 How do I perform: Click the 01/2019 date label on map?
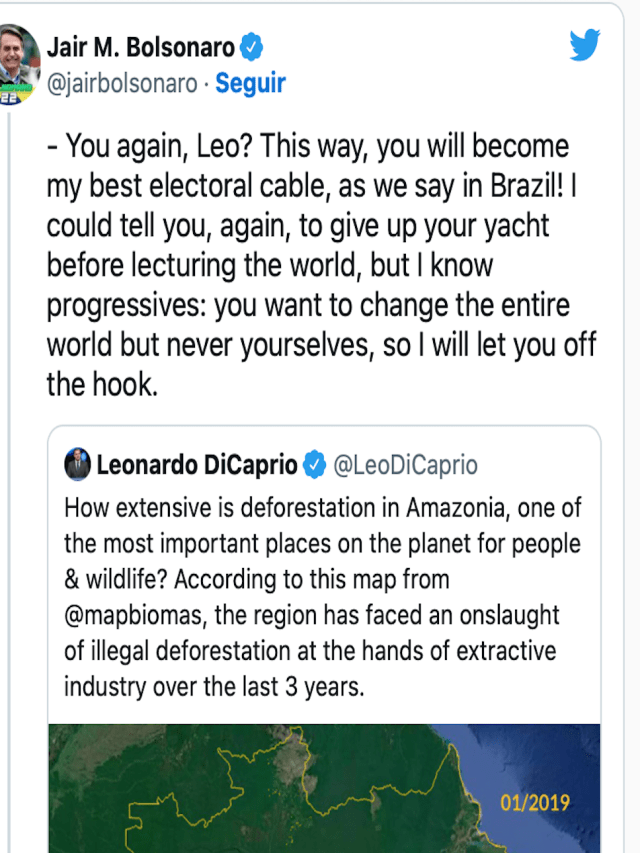tap(535, 802)
